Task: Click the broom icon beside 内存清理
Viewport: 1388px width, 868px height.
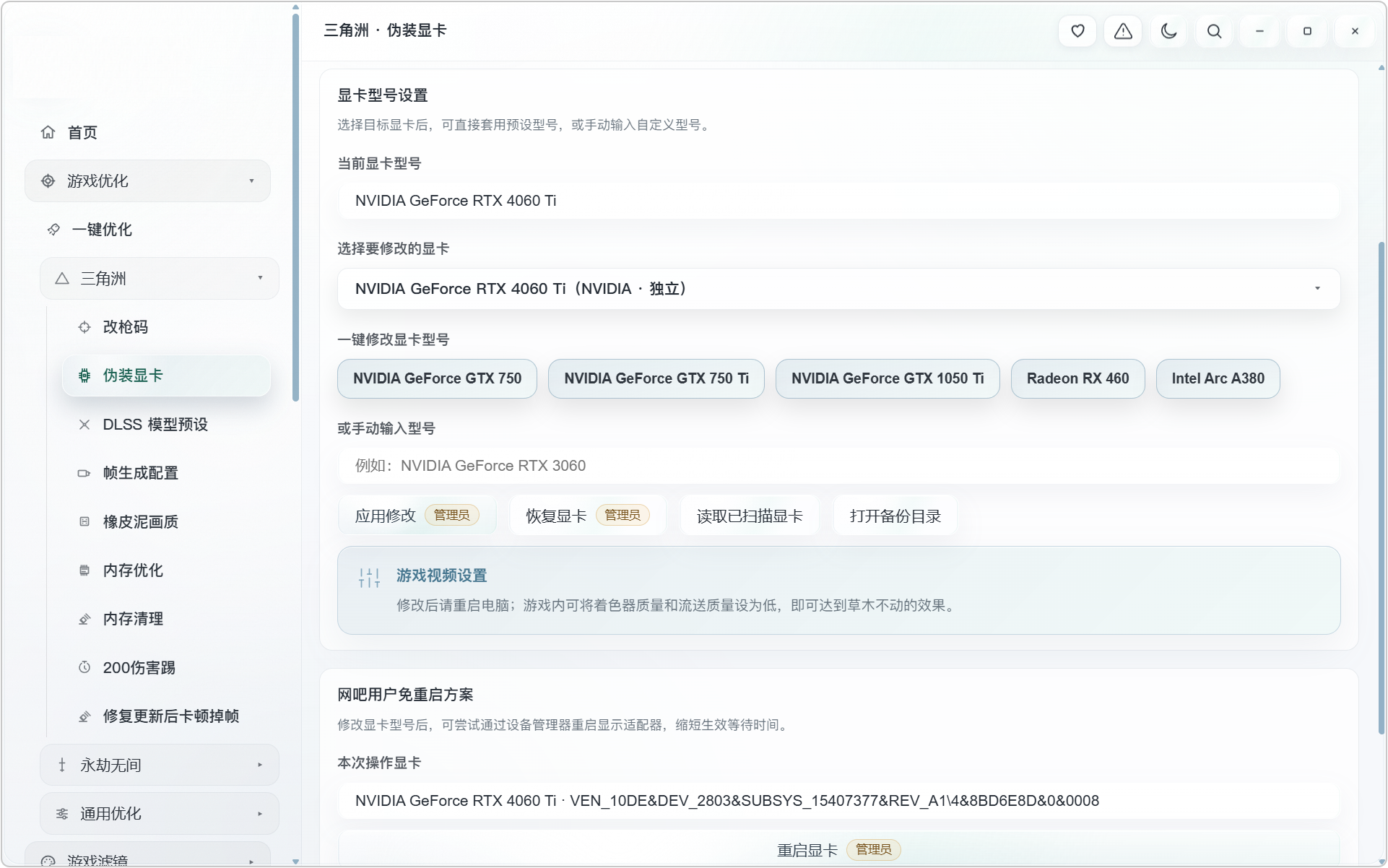Action: [x=84, y=619]
